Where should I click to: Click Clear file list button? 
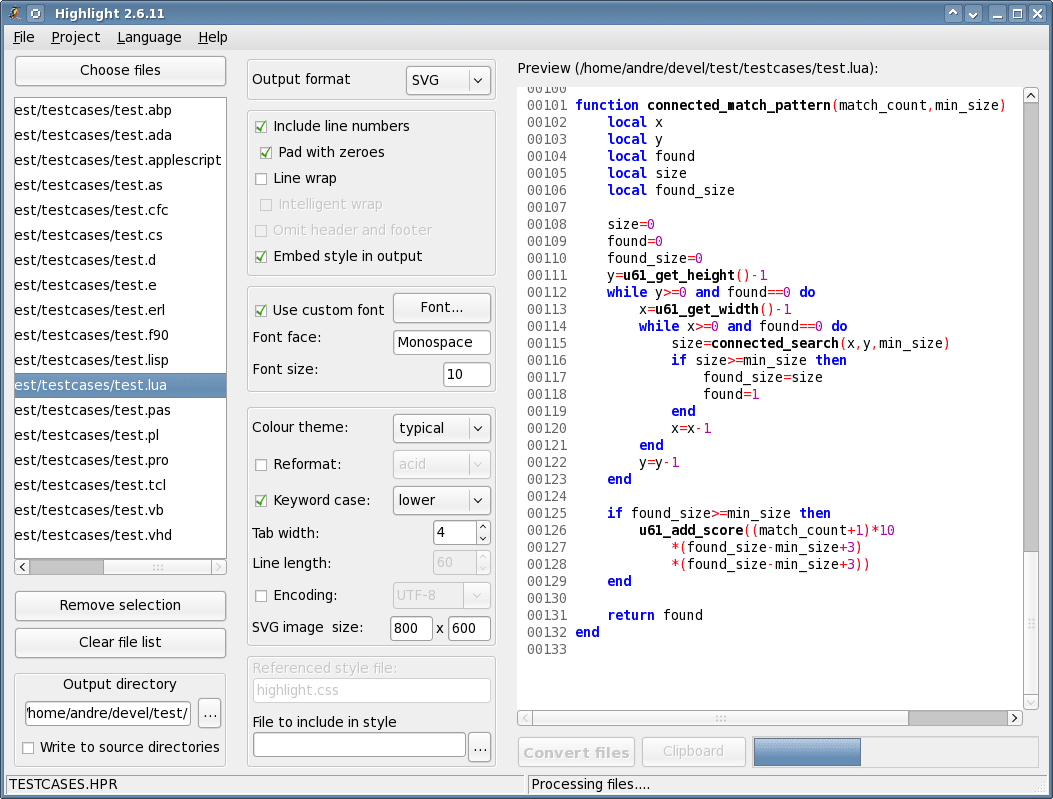click(x=120, y=643)
